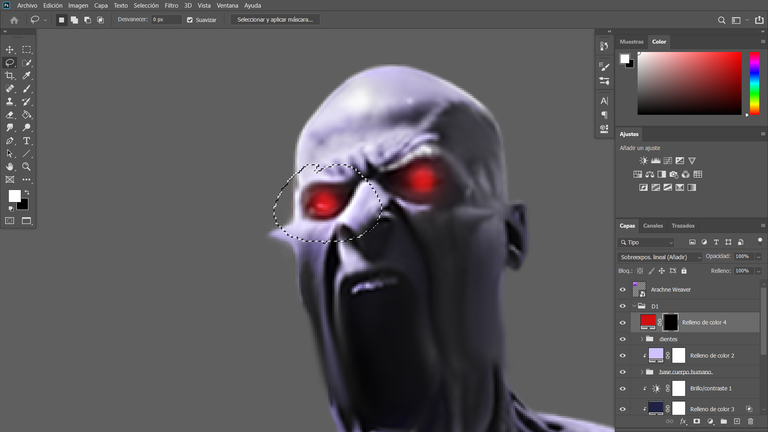Click the hue spectrum slider

[755, 83]
